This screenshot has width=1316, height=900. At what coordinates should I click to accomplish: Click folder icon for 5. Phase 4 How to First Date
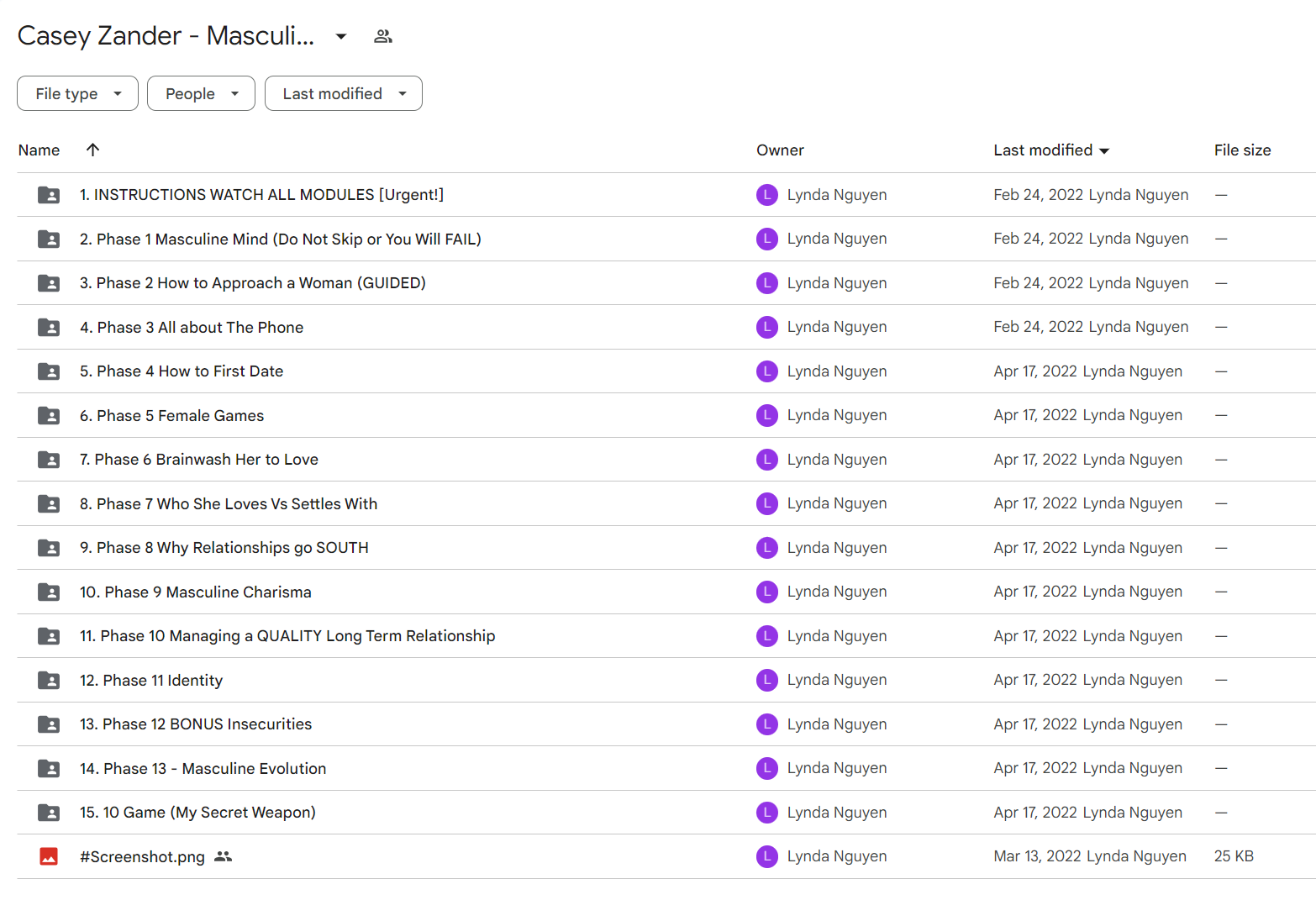49,371
